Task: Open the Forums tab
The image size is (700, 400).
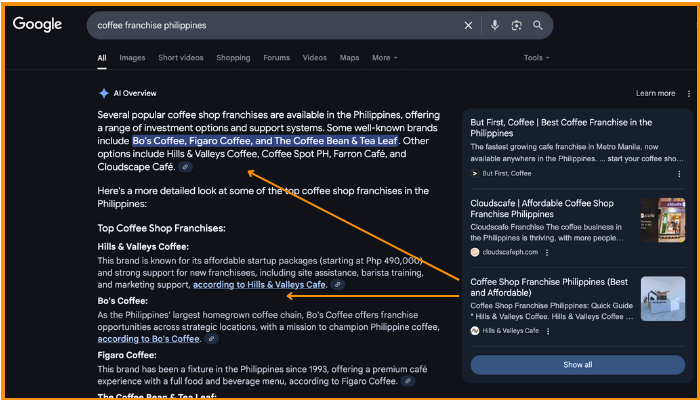Action: click(x=276, y=58)
